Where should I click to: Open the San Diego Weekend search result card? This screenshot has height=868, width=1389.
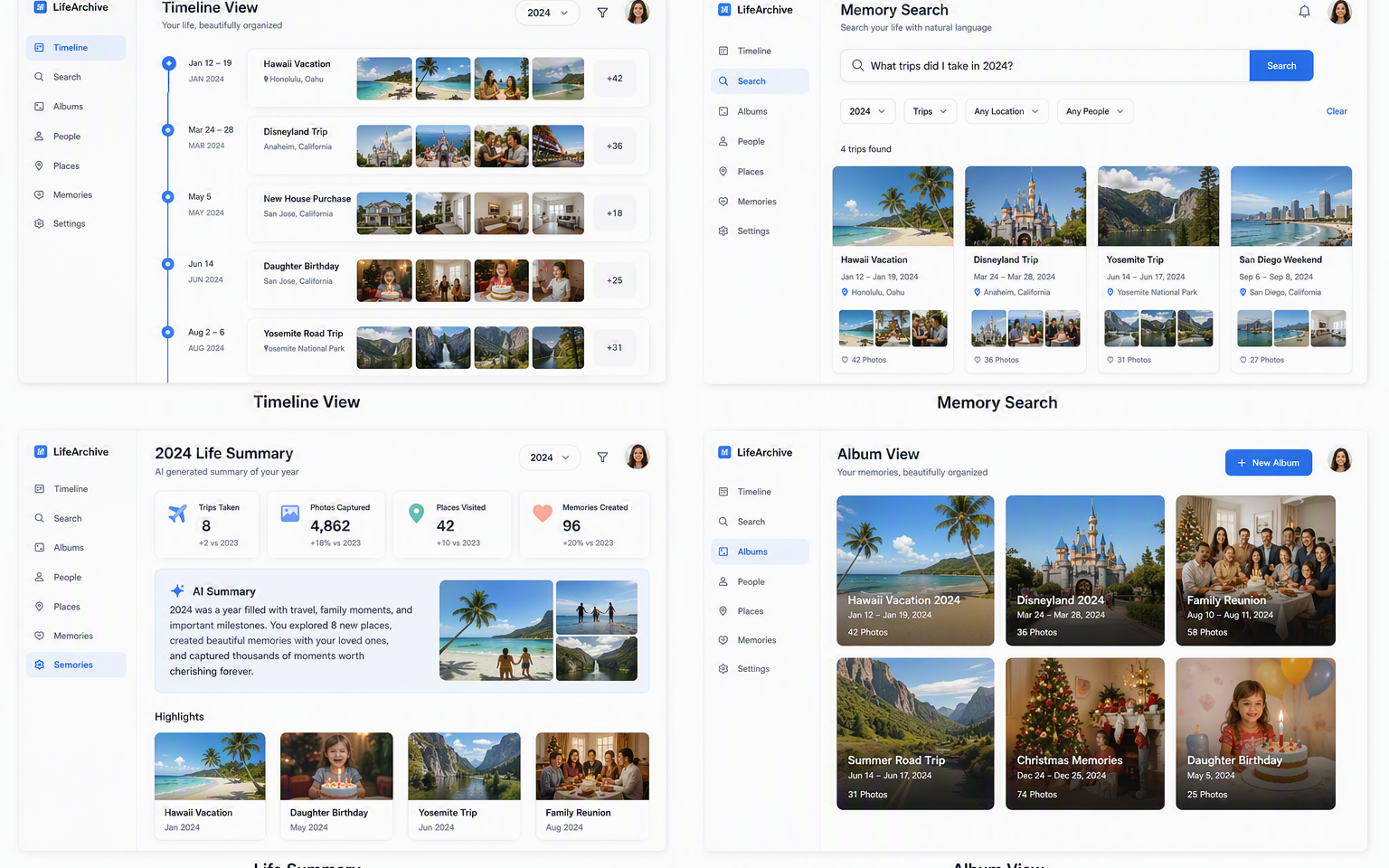(x=1291, y=269)
